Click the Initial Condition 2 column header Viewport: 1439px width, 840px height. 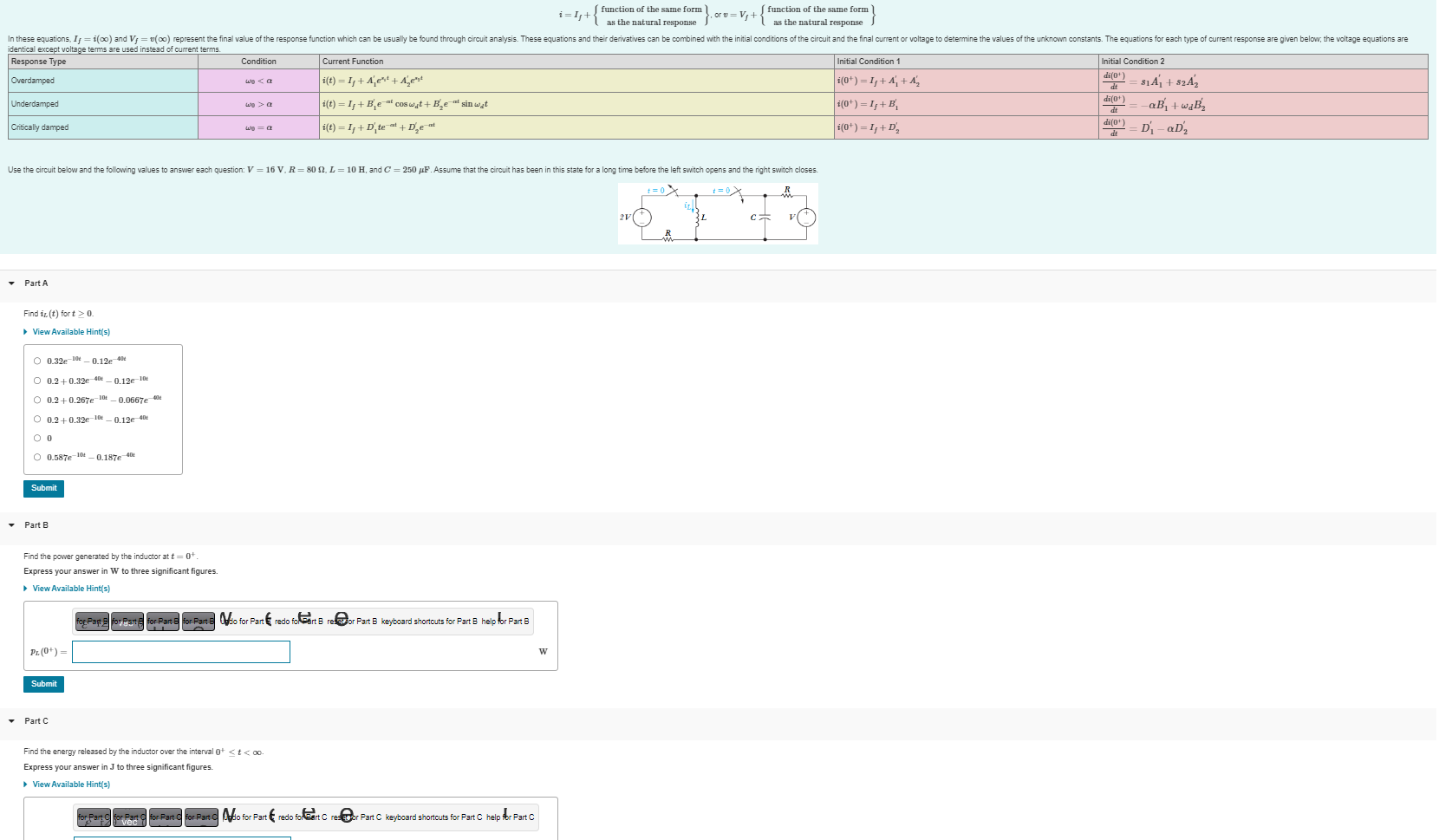1263,62
